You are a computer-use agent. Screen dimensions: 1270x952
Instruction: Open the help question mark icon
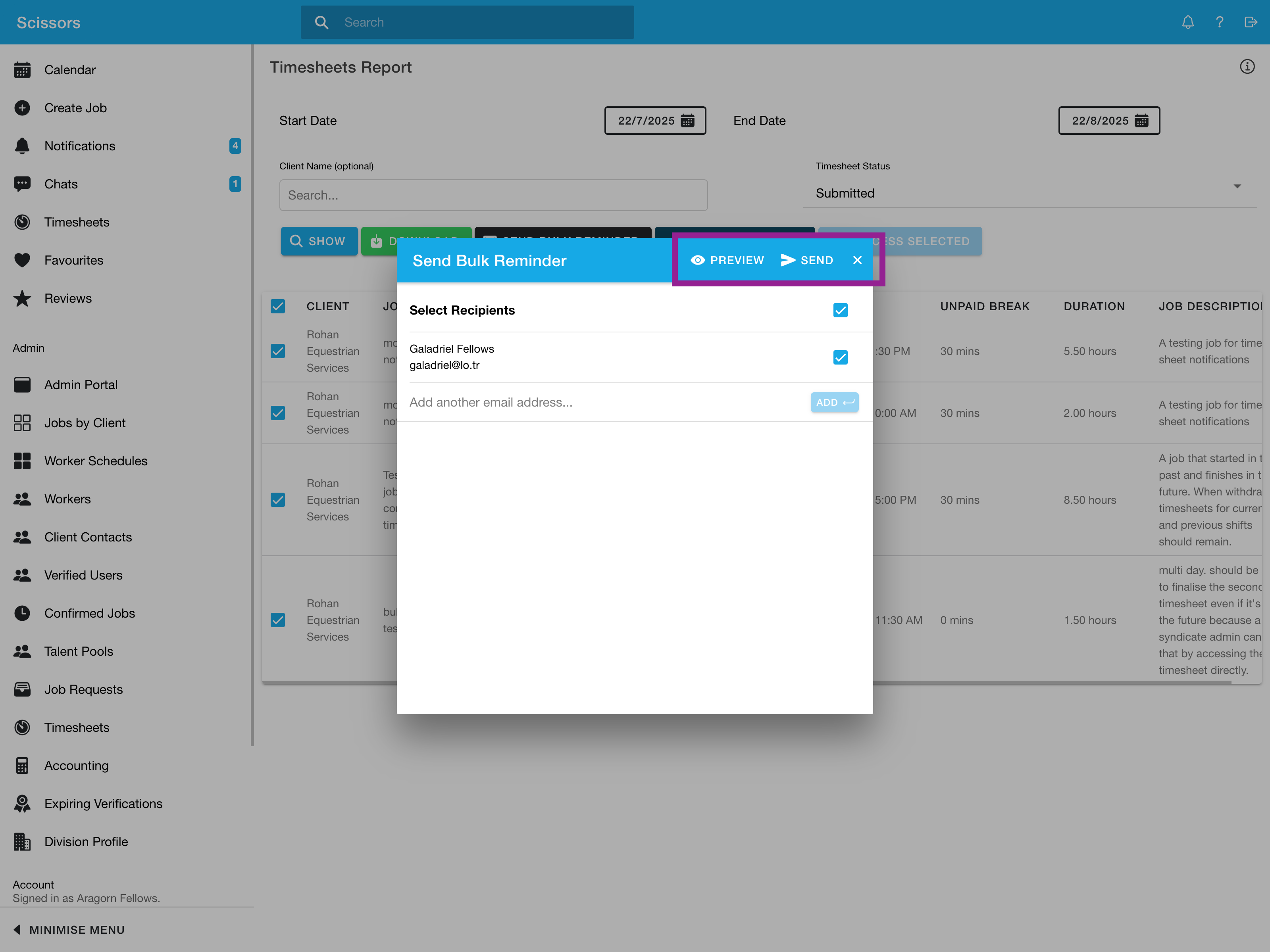coord(1219,22)
